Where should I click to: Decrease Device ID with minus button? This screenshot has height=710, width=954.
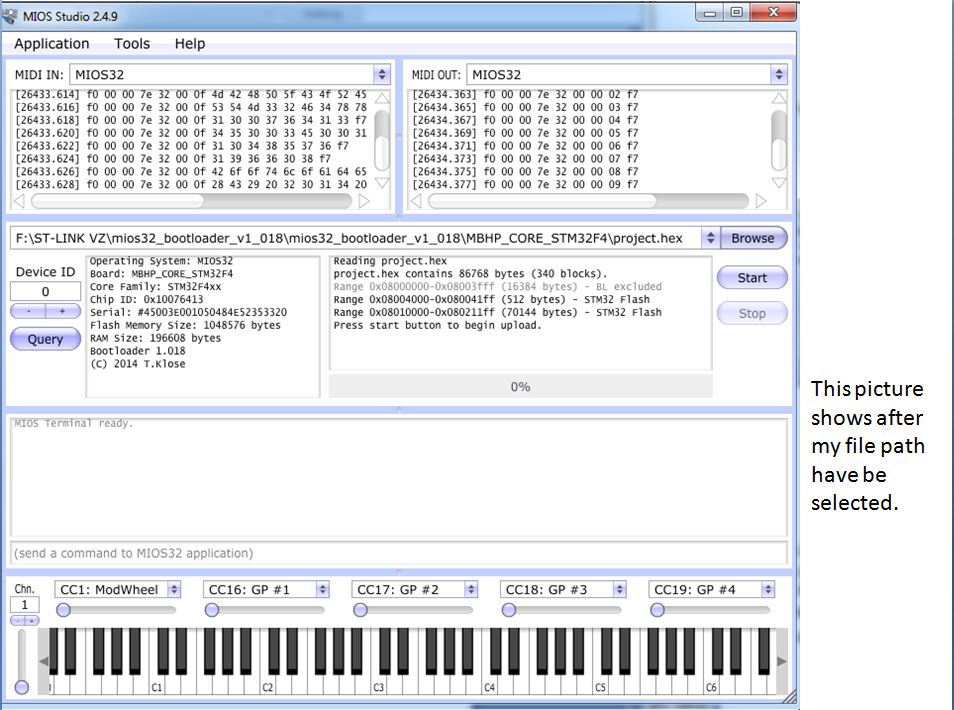click(28, 312)
